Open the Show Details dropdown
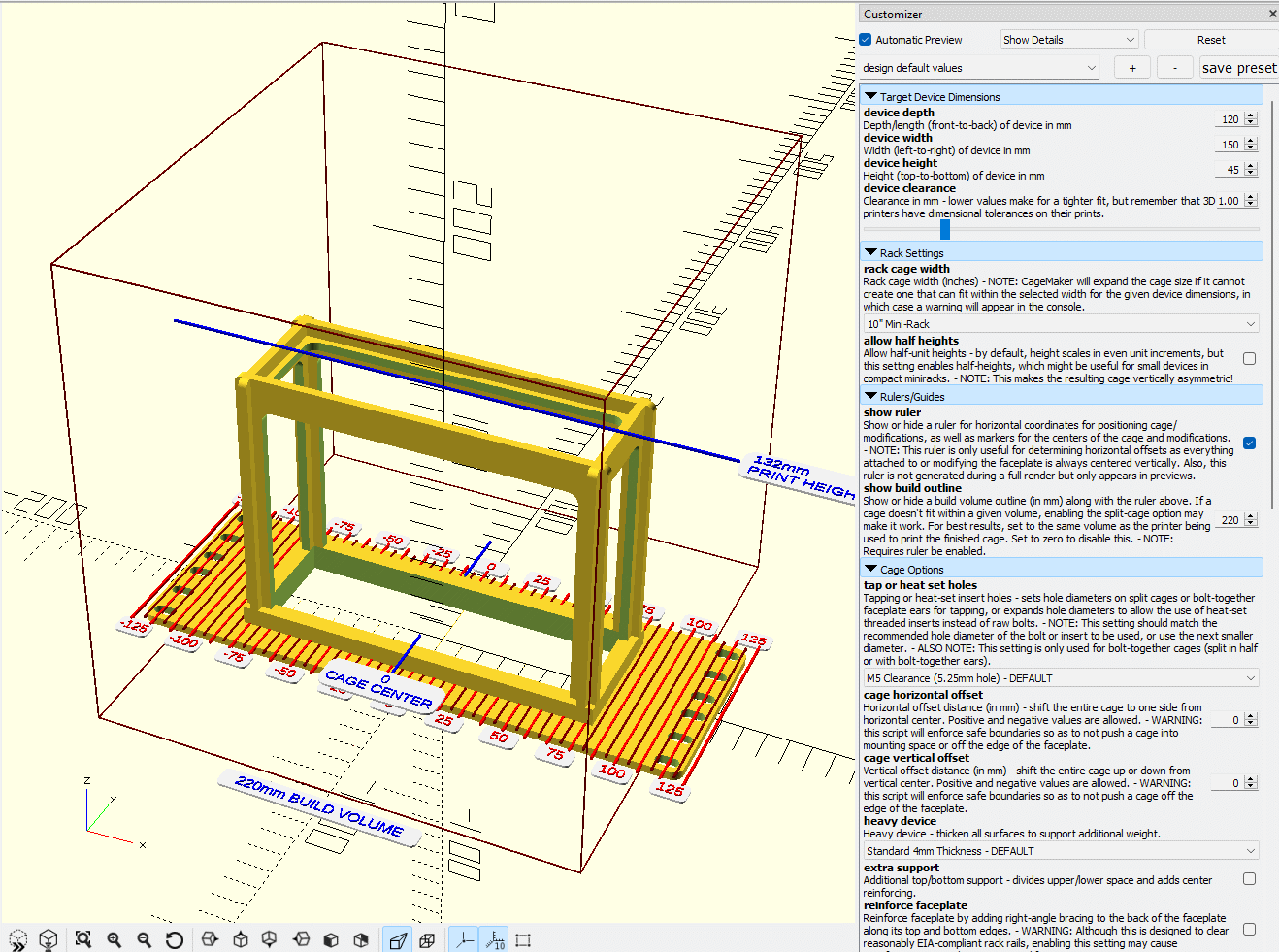This screenshot has width=1279, height=952. [1068, 40]
